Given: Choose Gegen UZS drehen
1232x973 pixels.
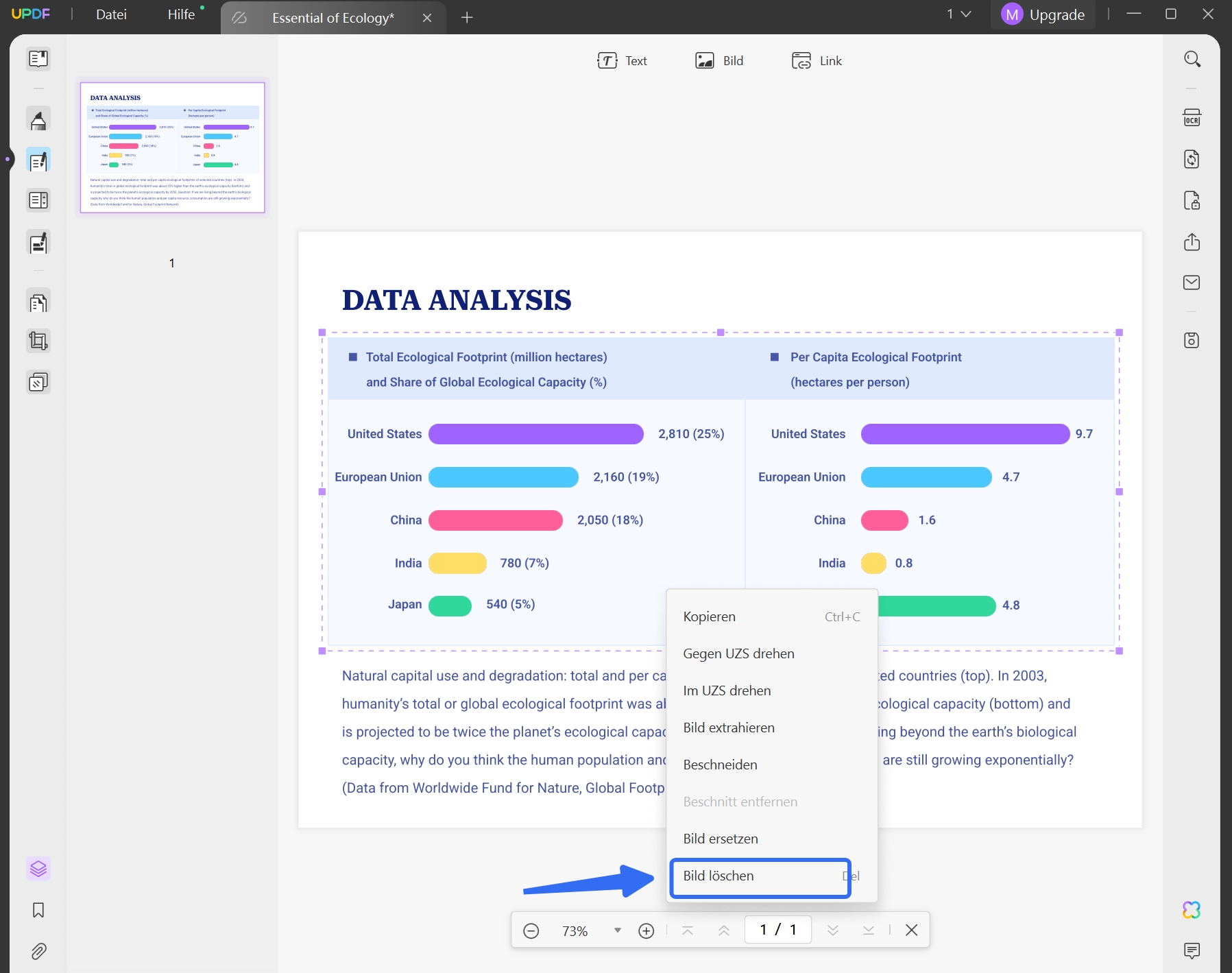Looking at the screenshot, I should click(772, 653).
